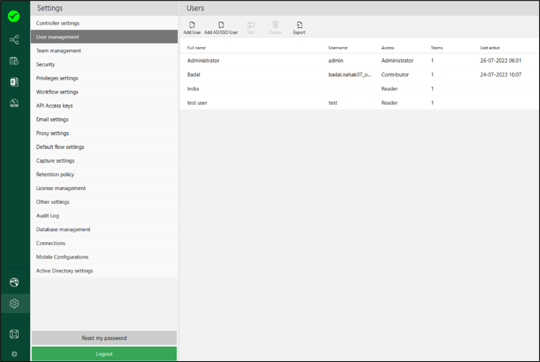The width and height of the screenshot is (540, 362).
Task: Click the globe icon in sidebar
Action: pyautogui.click(x=14, y=282)
